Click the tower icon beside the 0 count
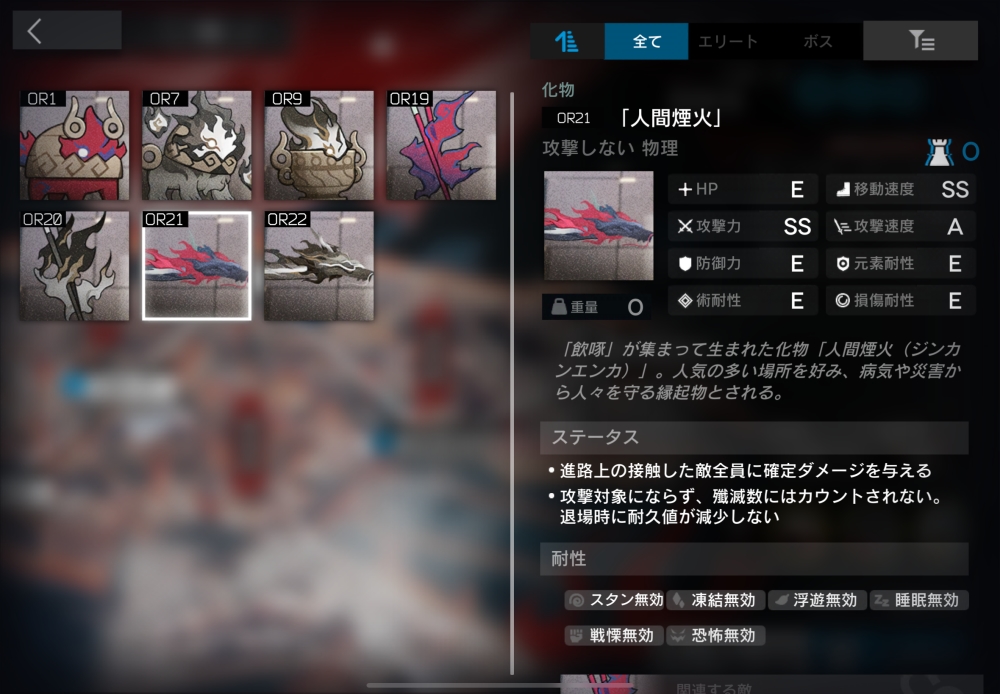Screen dimensions: 1000x694 point(939,152)
